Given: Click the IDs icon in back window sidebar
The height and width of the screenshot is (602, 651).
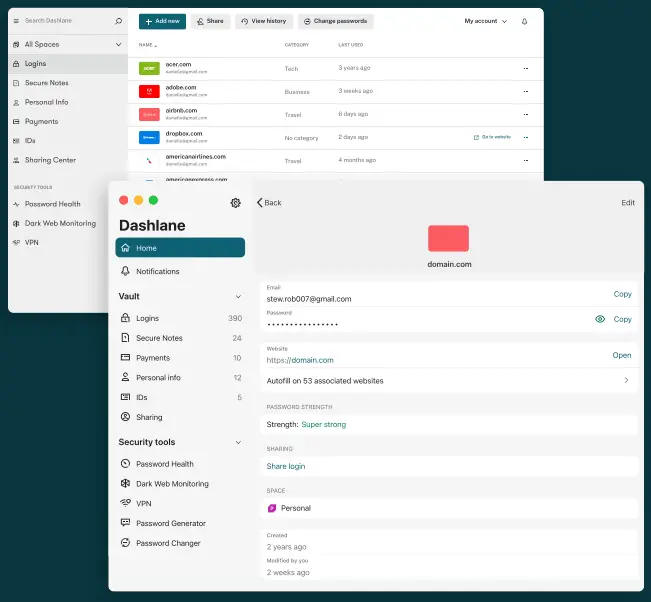Looking at the screenshot, I should click(x=16, y=141).
